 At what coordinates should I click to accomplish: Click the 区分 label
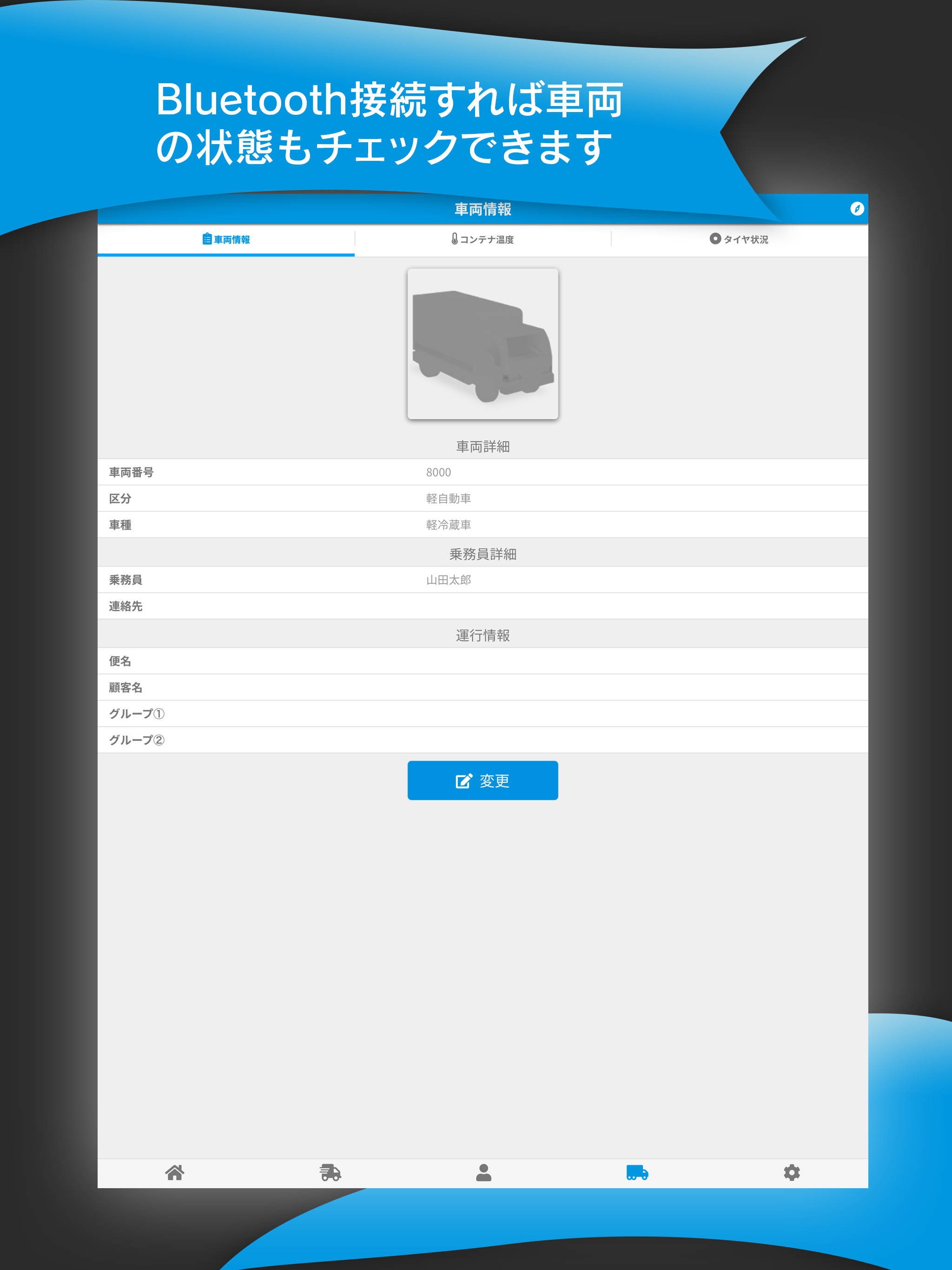click(x=120, y=499)
